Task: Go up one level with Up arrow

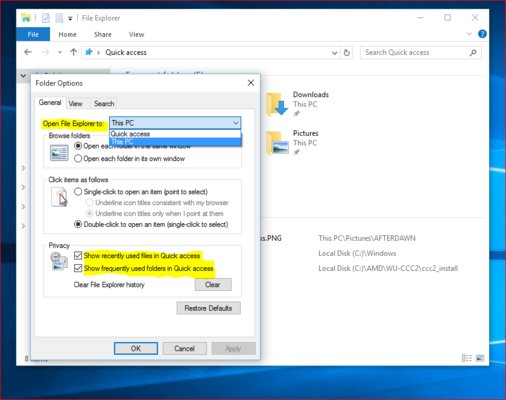Action: pyautogui.click(x=73, y=52)
